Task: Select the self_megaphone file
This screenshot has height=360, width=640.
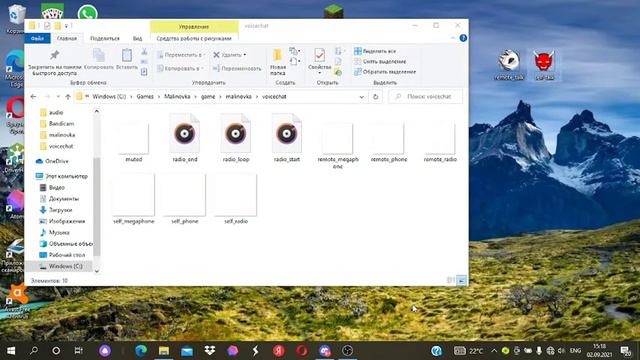Action: 134,199
